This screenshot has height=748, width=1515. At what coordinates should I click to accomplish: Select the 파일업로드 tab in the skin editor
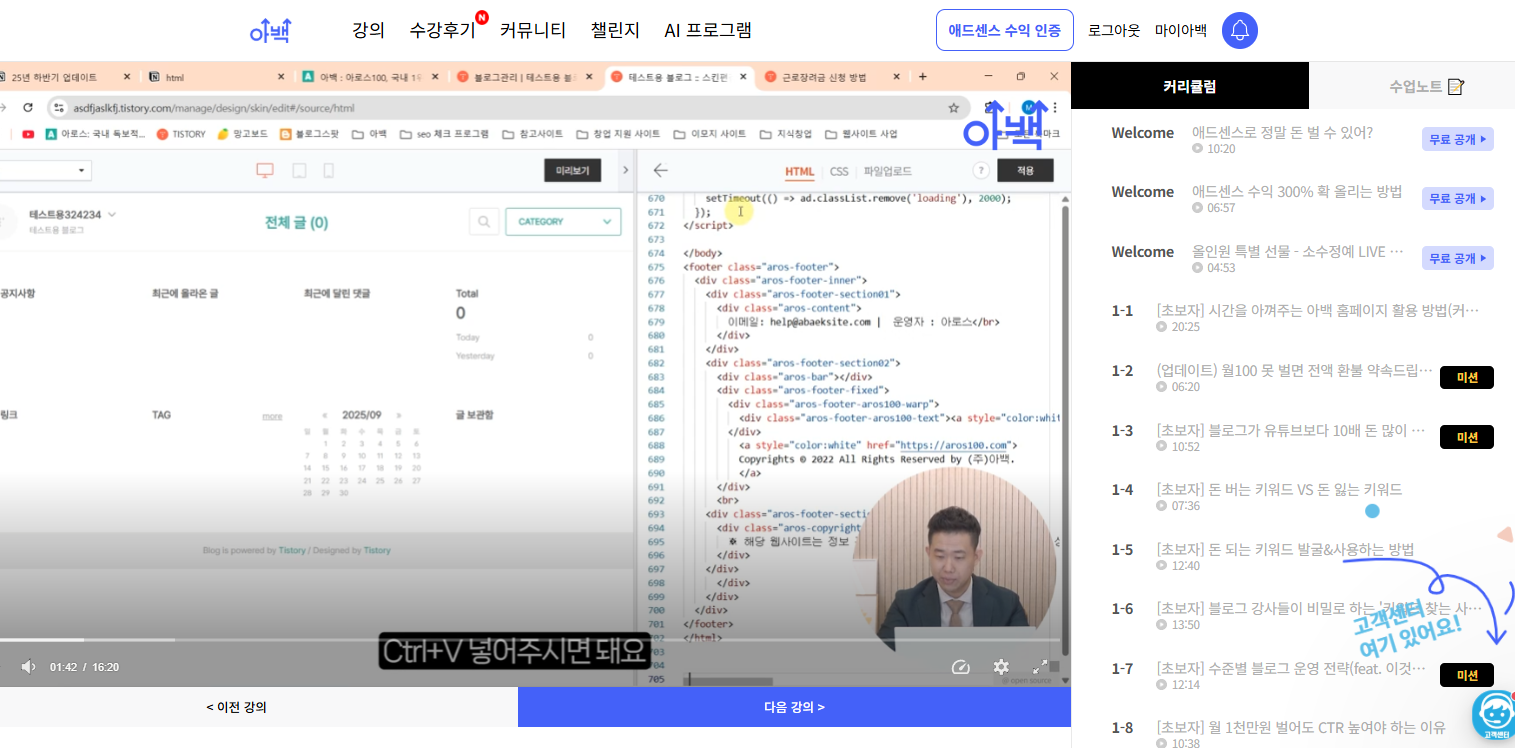(888, 171)
